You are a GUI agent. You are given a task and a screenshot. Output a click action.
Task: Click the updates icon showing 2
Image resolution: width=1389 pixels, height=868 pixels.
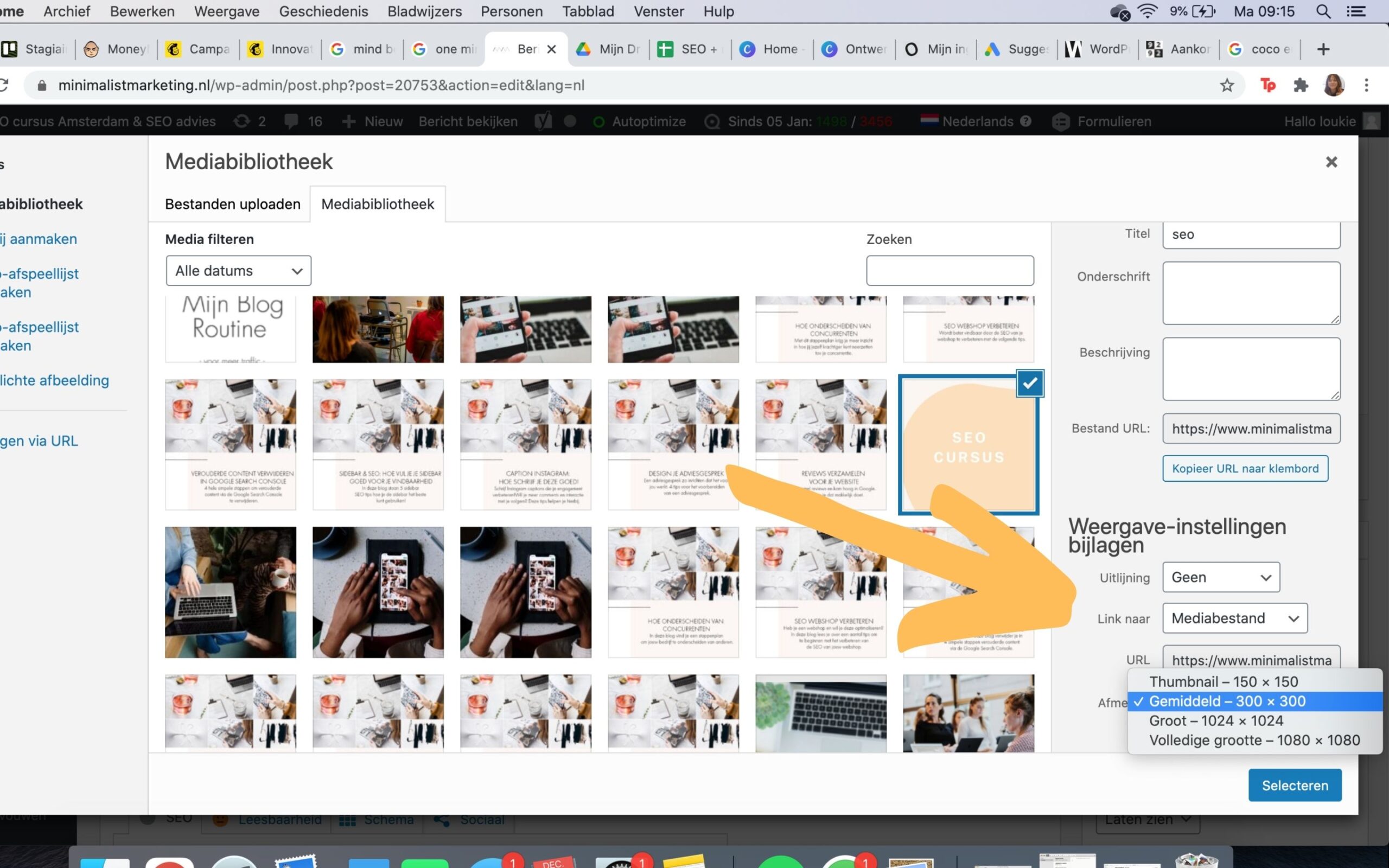(250, 121)
